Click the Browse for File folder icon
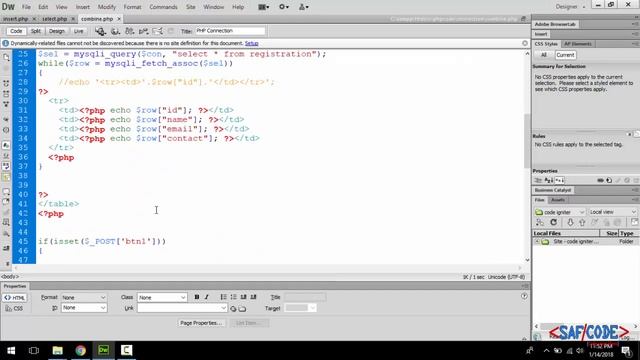 click(242, 309)
